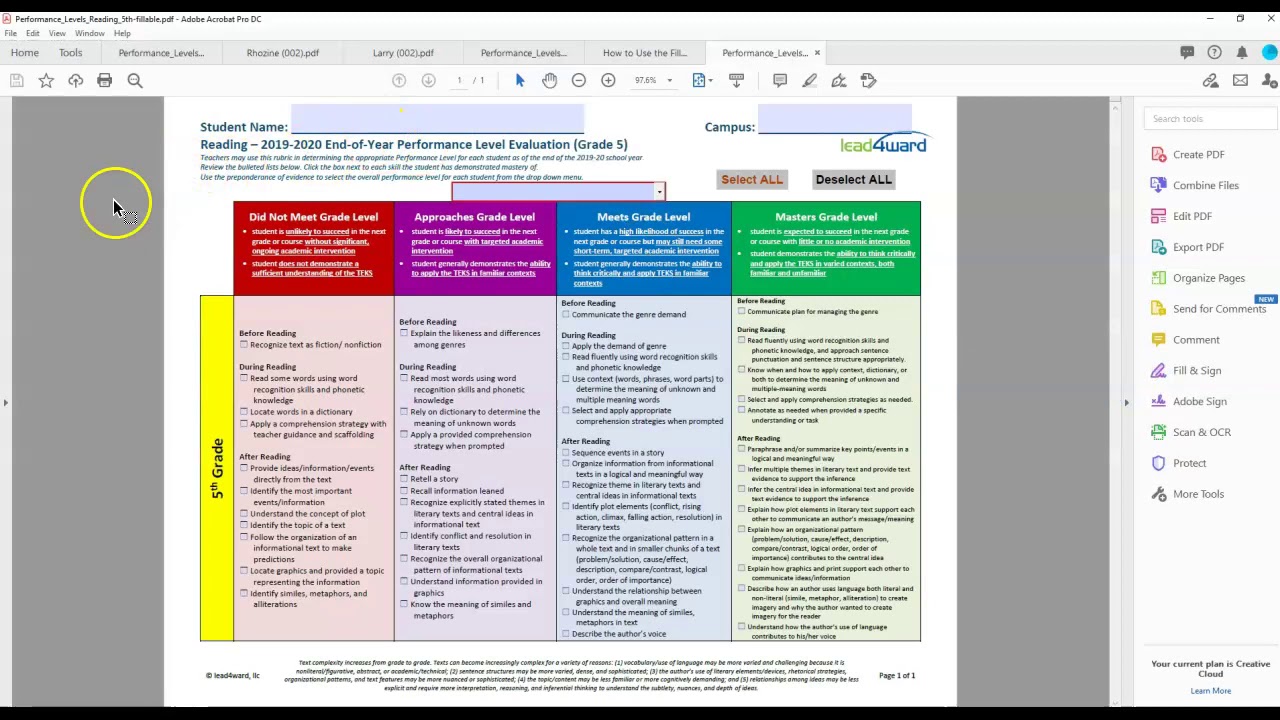Select the highlight text pen tool

pos(809,80)
